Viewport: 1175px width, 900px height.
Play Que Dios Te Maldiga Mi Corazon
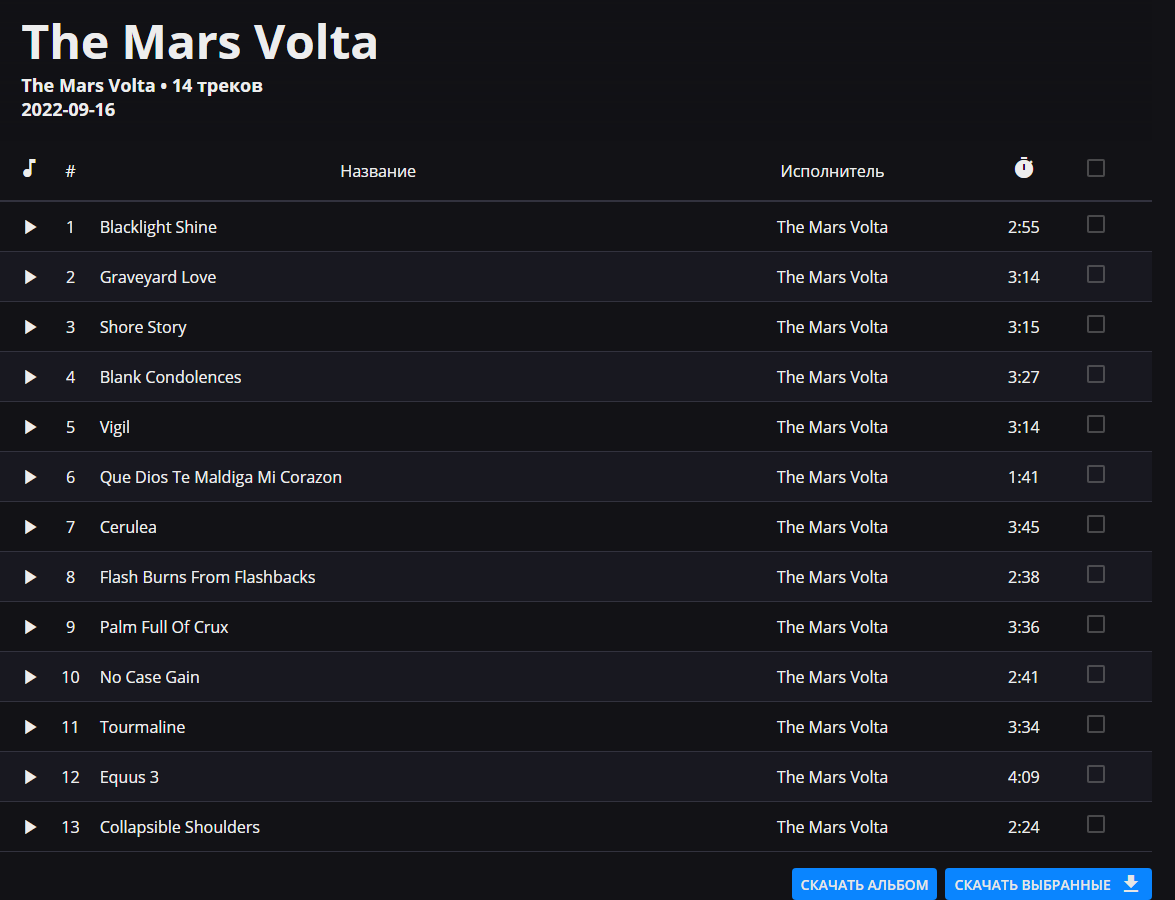(30, 477)
